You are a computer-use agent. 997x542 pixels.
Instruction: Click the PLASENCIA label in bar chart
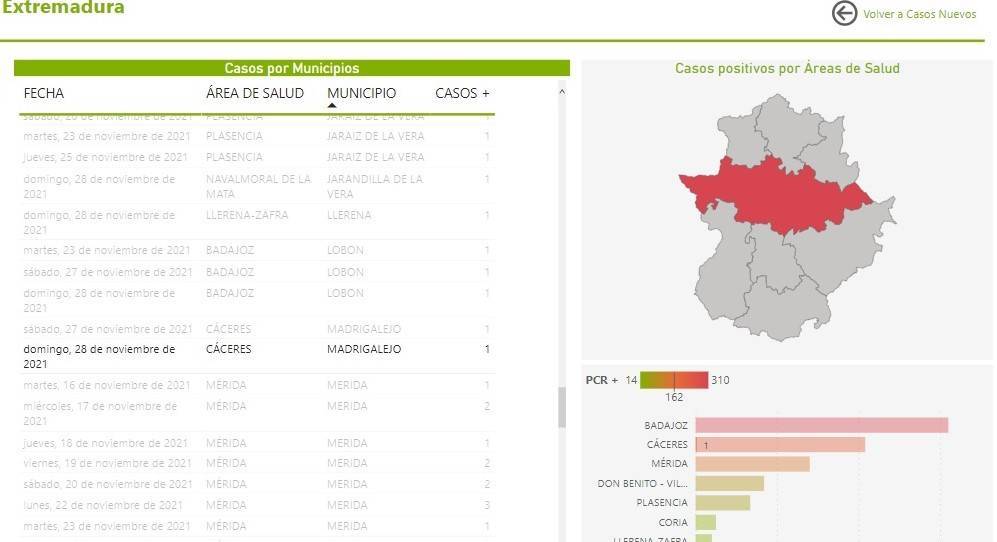[x=662, y=503]
